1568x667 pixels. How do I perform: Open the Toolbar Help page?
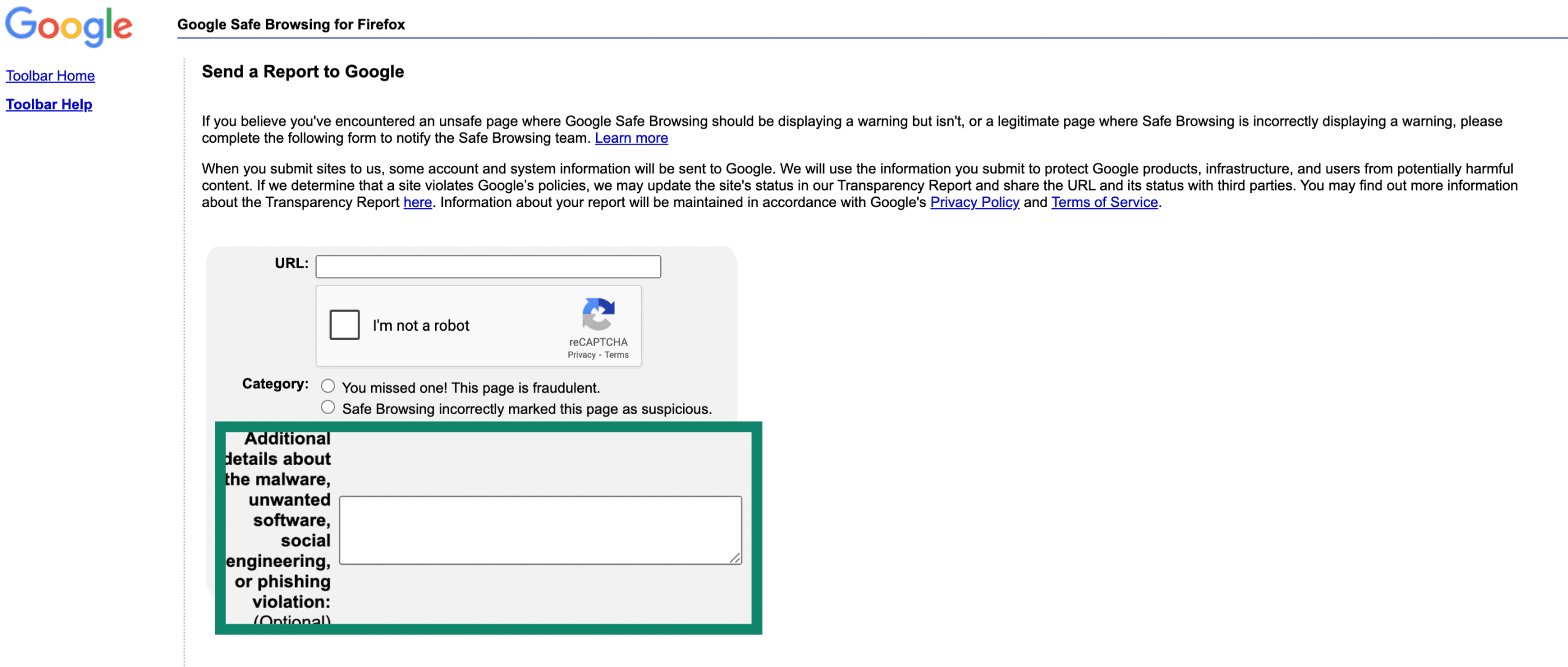tap(48, 104)
